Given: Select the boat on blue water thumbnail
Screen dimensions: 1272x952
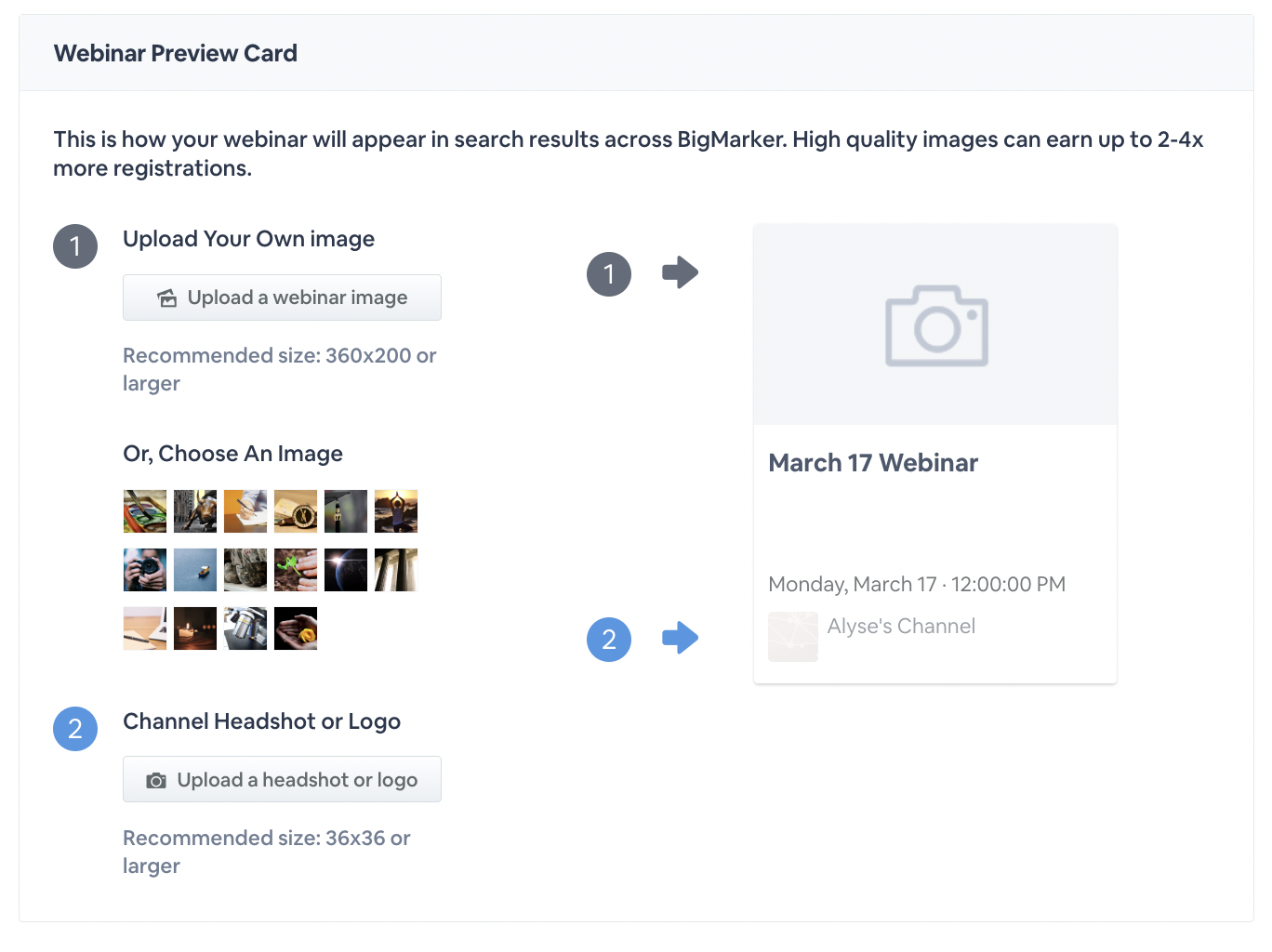Looking at the screenshot, I should (194, 570).
